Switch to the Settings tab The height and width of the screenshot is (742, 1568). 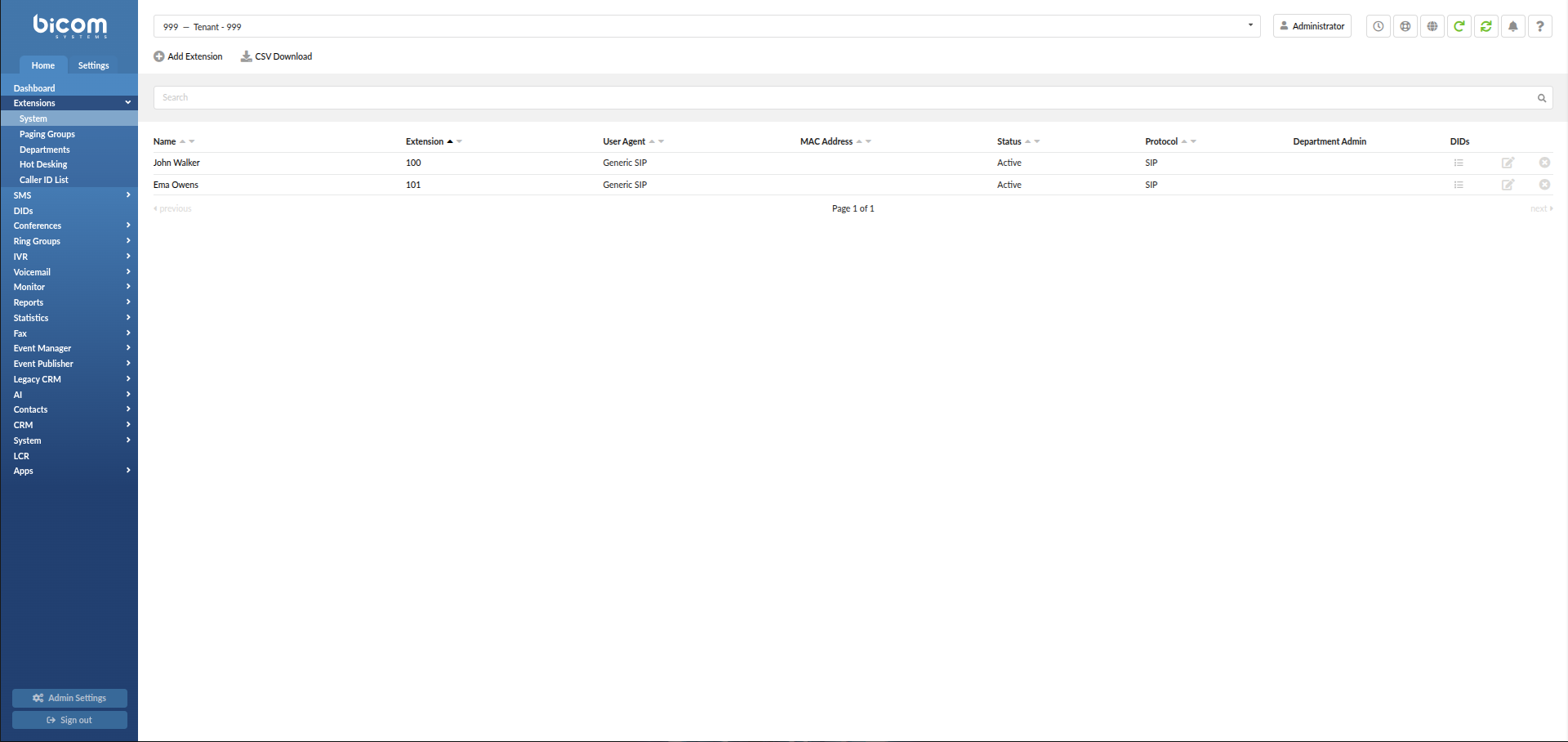tap(93, 65)
